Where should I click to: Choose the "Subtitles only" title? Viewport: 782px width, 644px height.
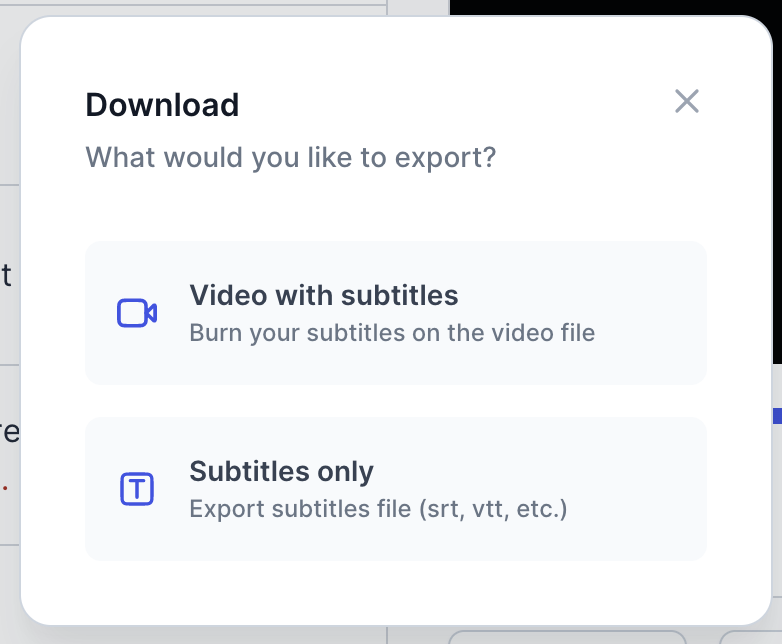(x=281, y=472)
